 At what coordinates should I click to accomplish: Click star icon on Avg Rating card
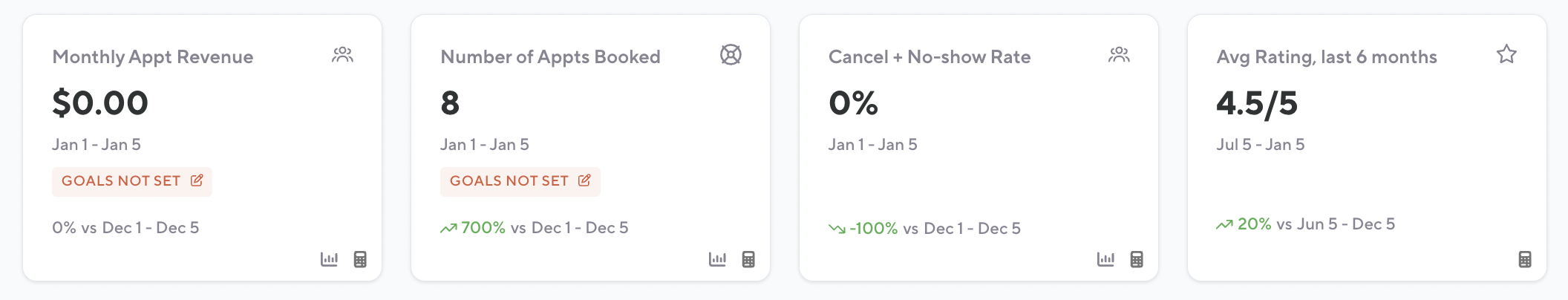1506,54
